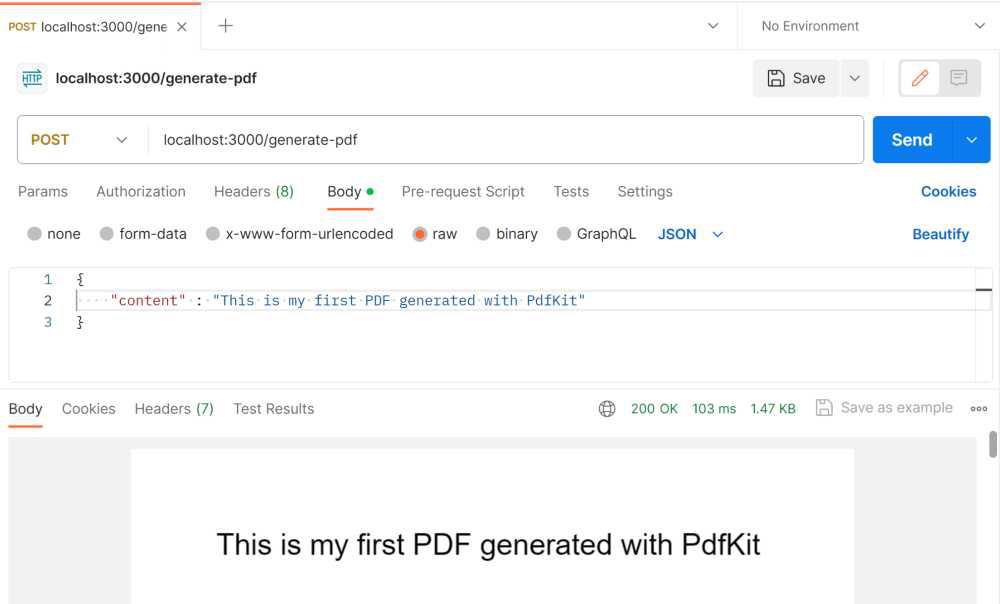Image resolution: width=1000 pixels, height=604 pixels.
Task: Focus the request URL input field
Action: 505,140
